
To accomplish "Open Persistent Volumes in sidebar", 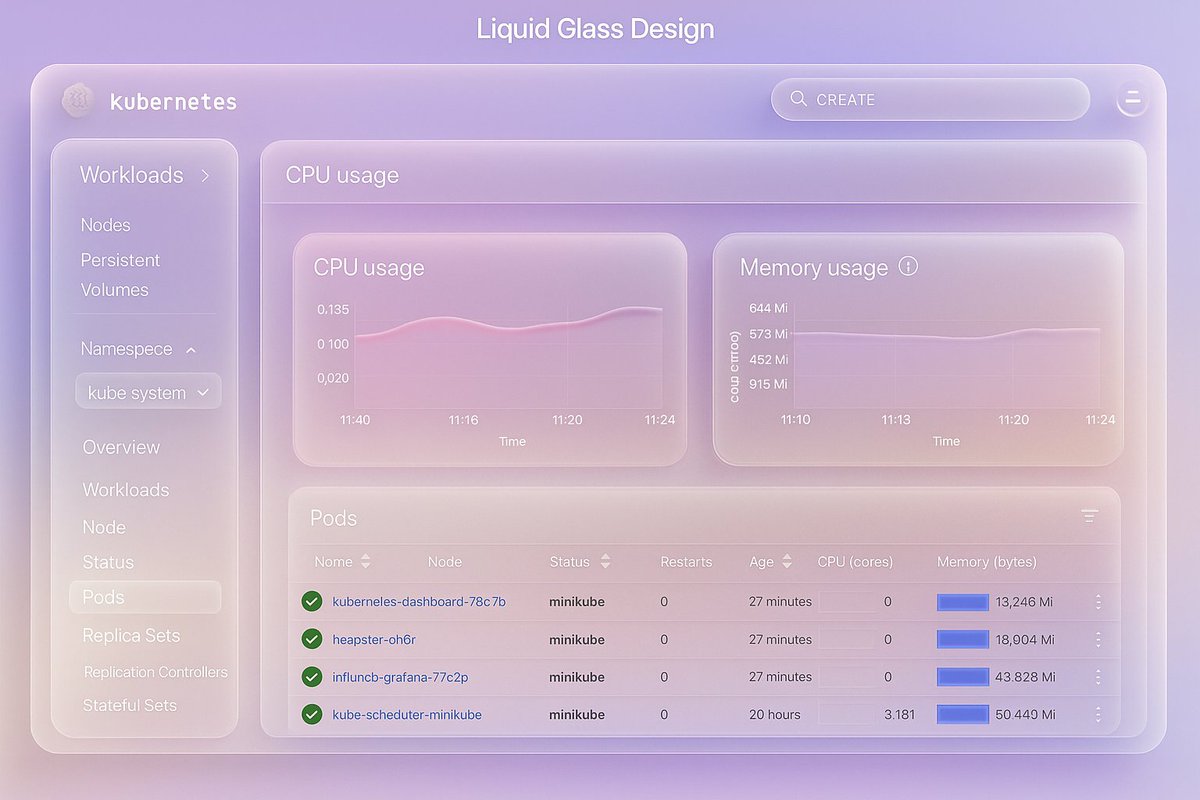I will (x=120, y=275).
